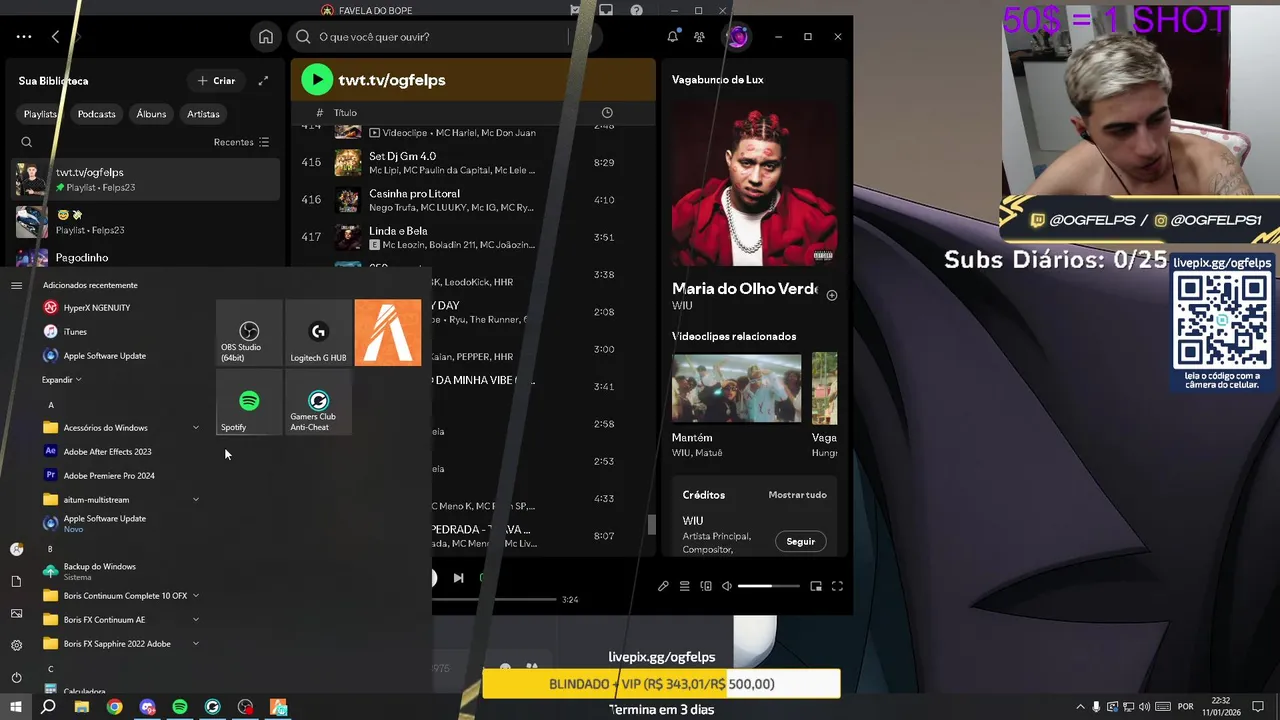
Task: Open connect to device icon
Action: click(706, 586)
